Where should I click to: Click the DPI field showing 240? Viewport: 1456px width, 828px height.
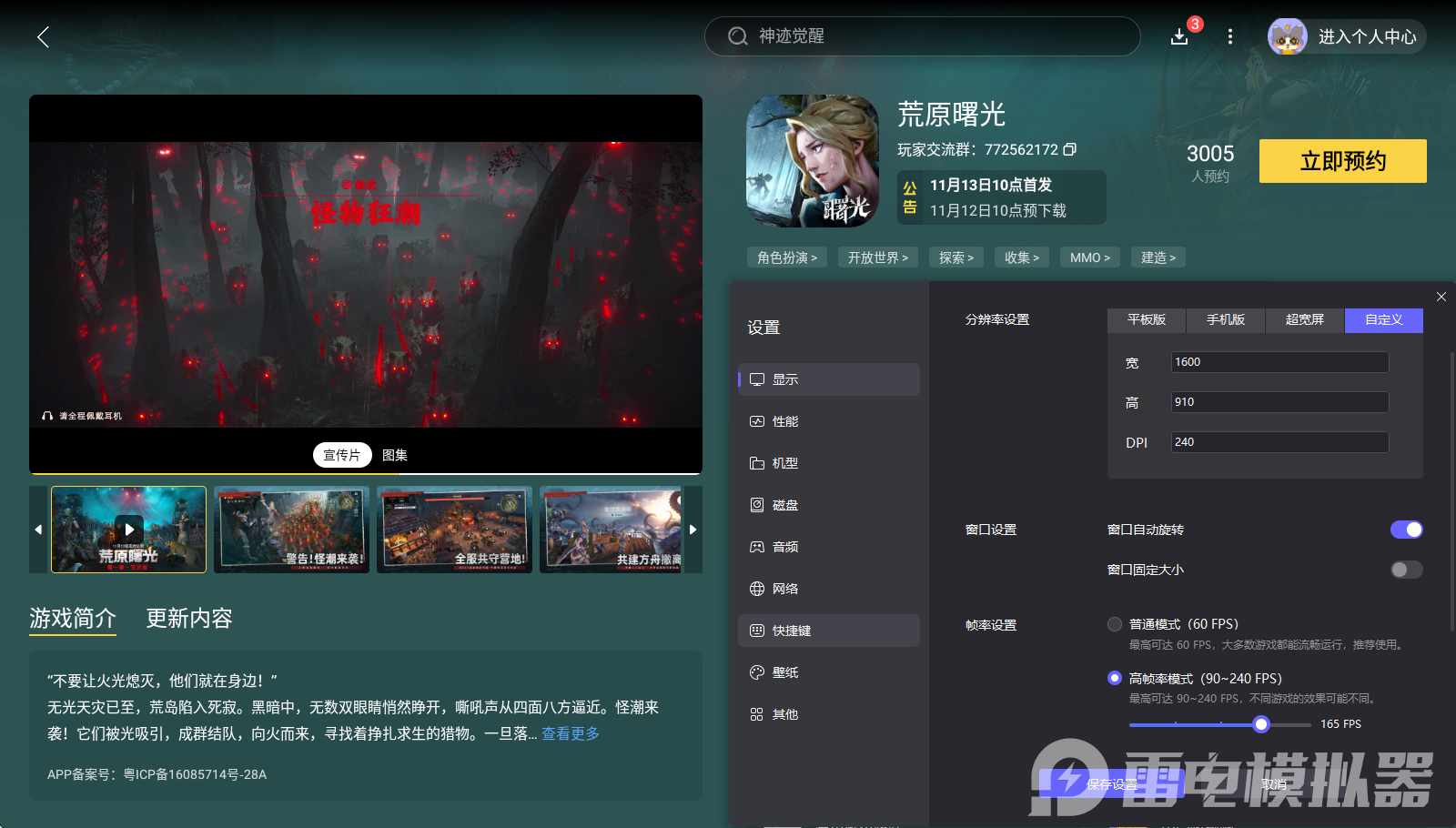point(1279,442)
